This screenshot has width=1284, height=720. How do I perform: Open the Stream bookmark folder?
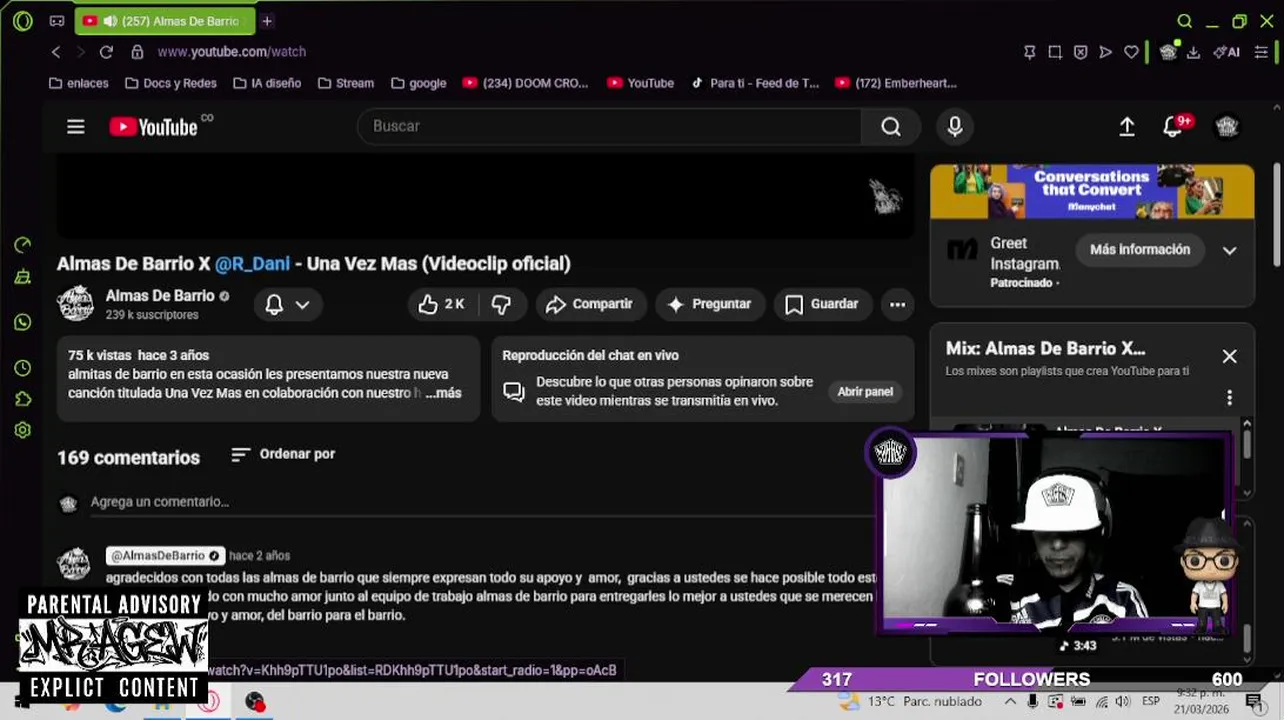[x=346, y=83]
